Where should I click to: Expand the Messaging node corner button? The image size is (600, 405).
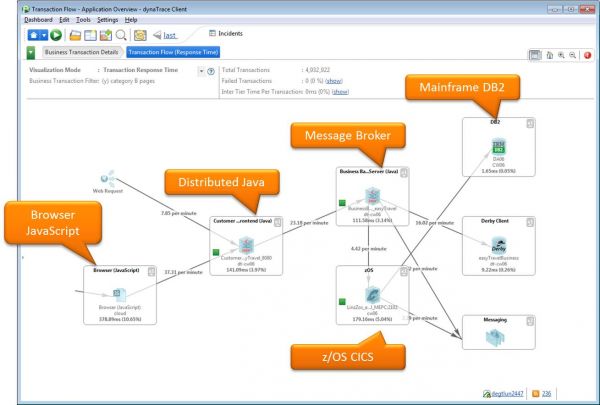click(530, 321)
